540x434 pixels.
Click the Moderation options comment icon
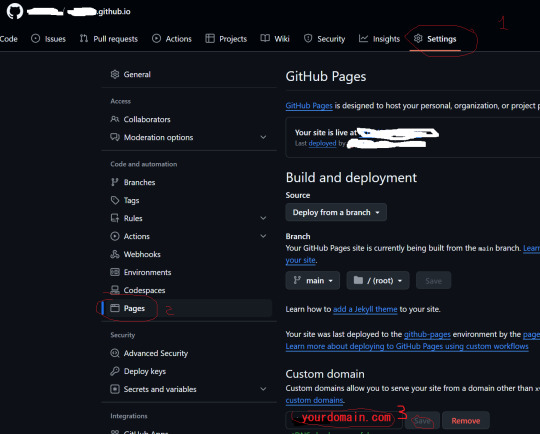coord(115,137)
